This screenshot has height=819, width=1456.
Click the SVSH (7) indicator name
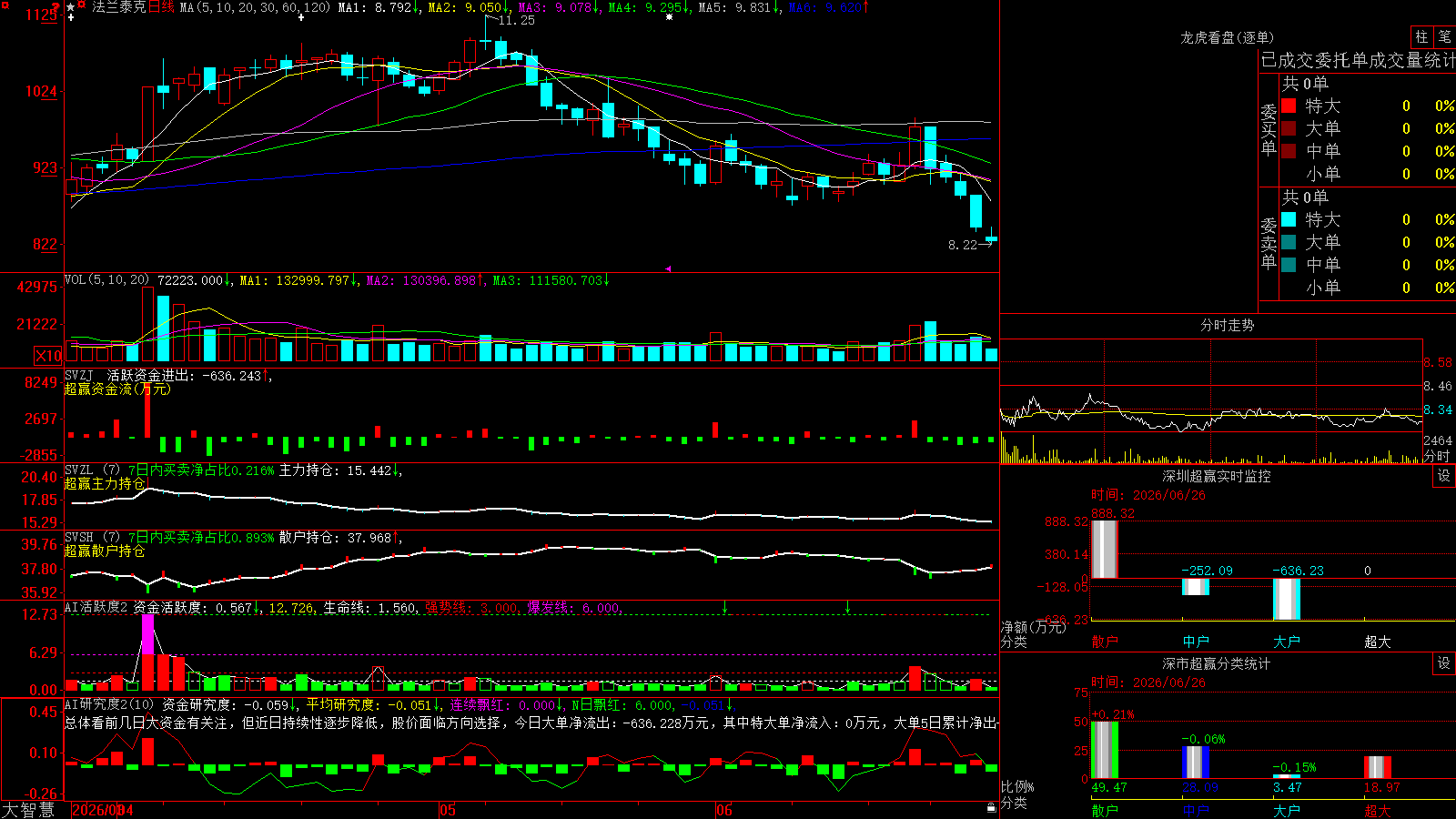click(92, 538)
